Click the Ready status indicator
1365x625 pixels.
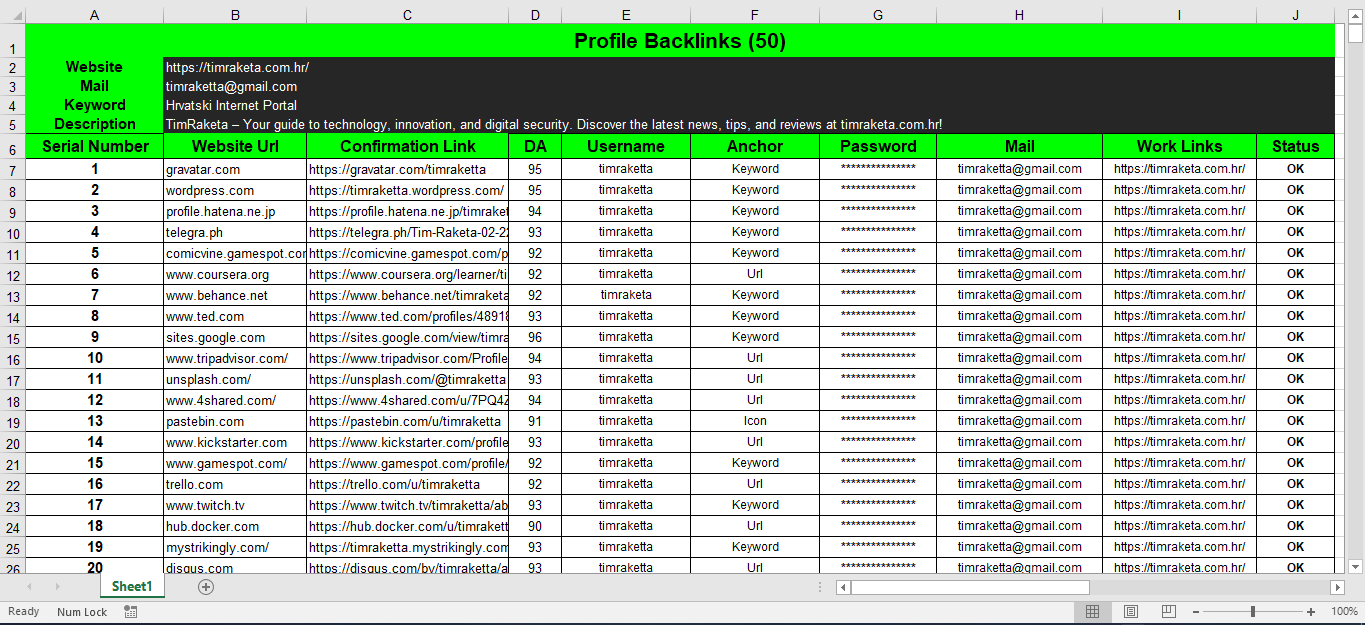pos(23,611)
